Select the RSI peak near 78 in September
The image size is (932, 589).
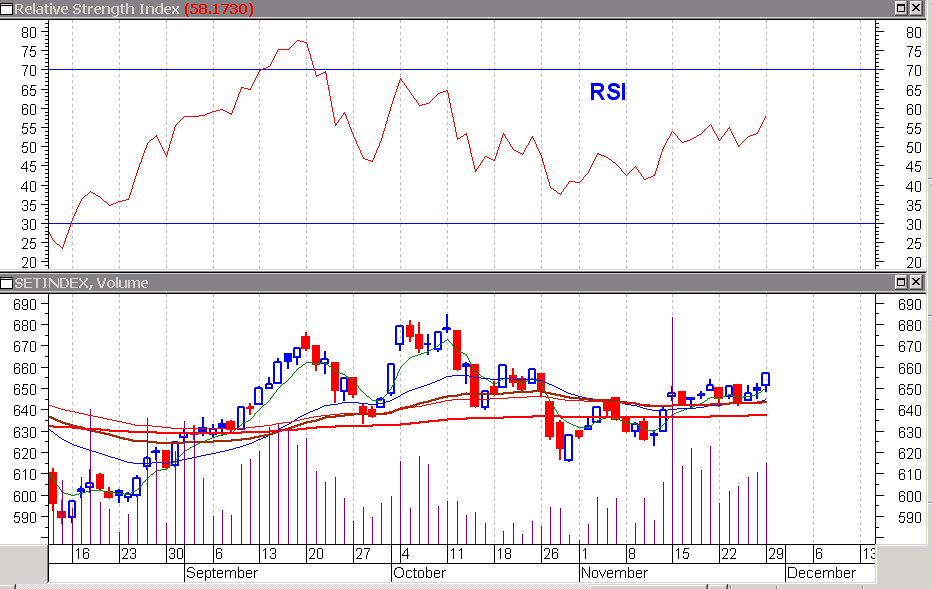click(299, 41)
